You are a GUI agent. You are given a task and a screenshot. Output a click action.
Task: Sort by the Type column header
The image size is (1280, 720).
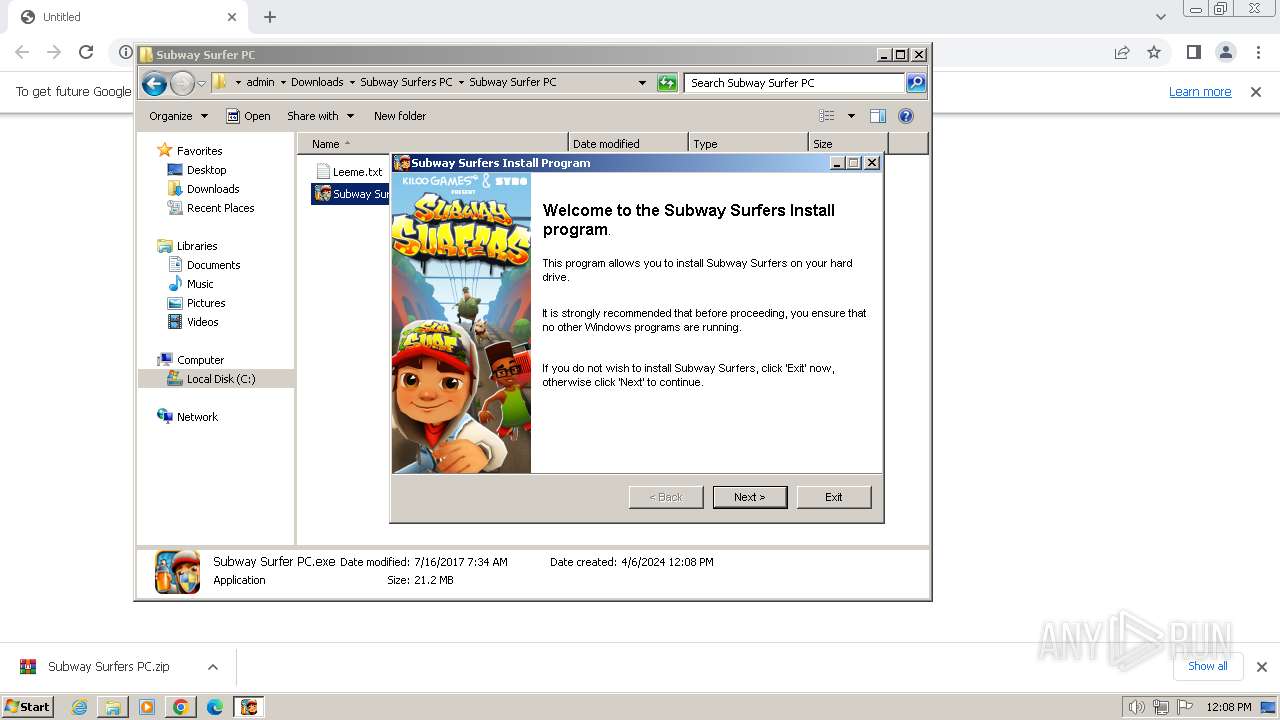click(x=748, y=144)
